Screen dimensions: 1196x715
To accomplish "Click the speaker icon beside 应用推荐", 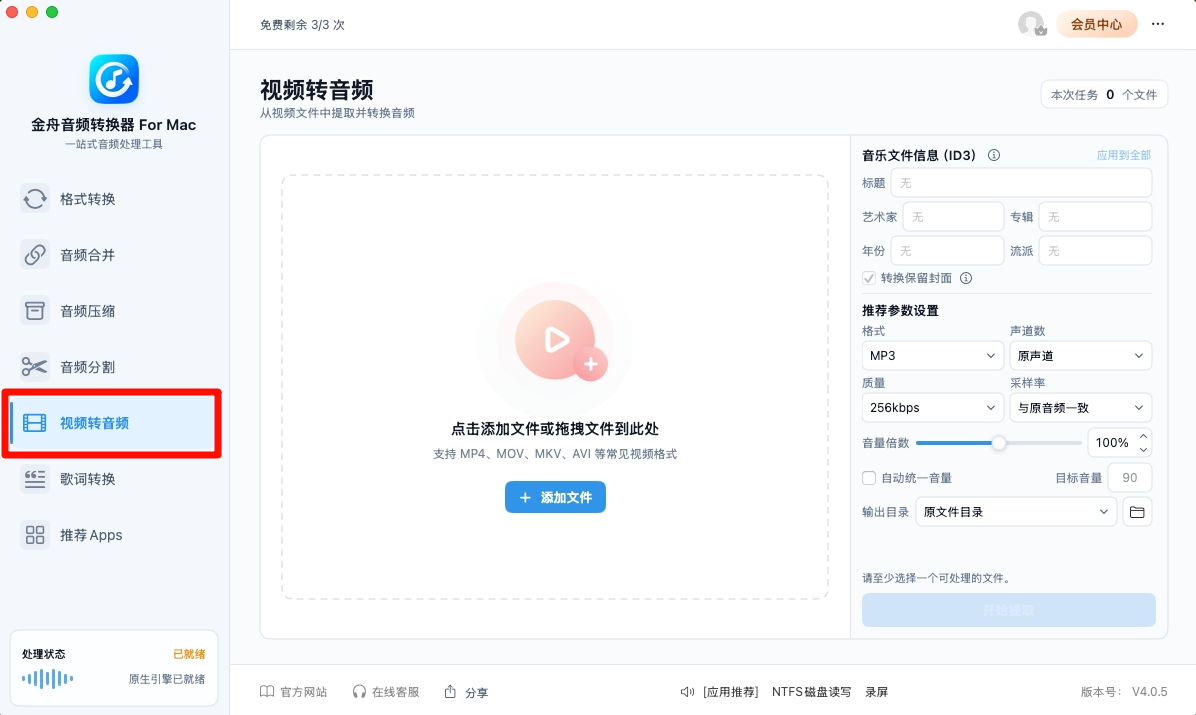I will click(687, 691).
